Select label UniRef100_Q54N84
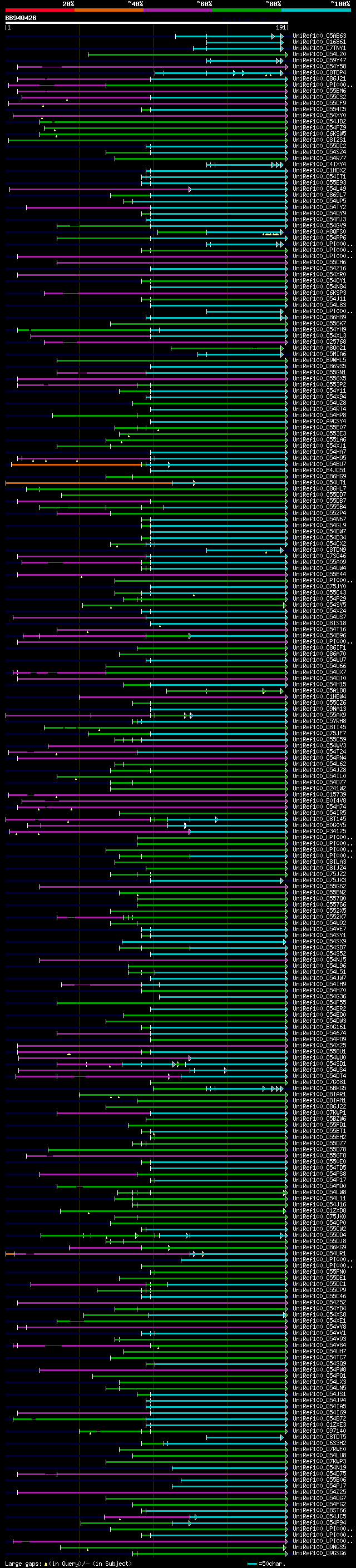Image resolution: width=356 pixels, height=1568 pixels. point(319,286)
